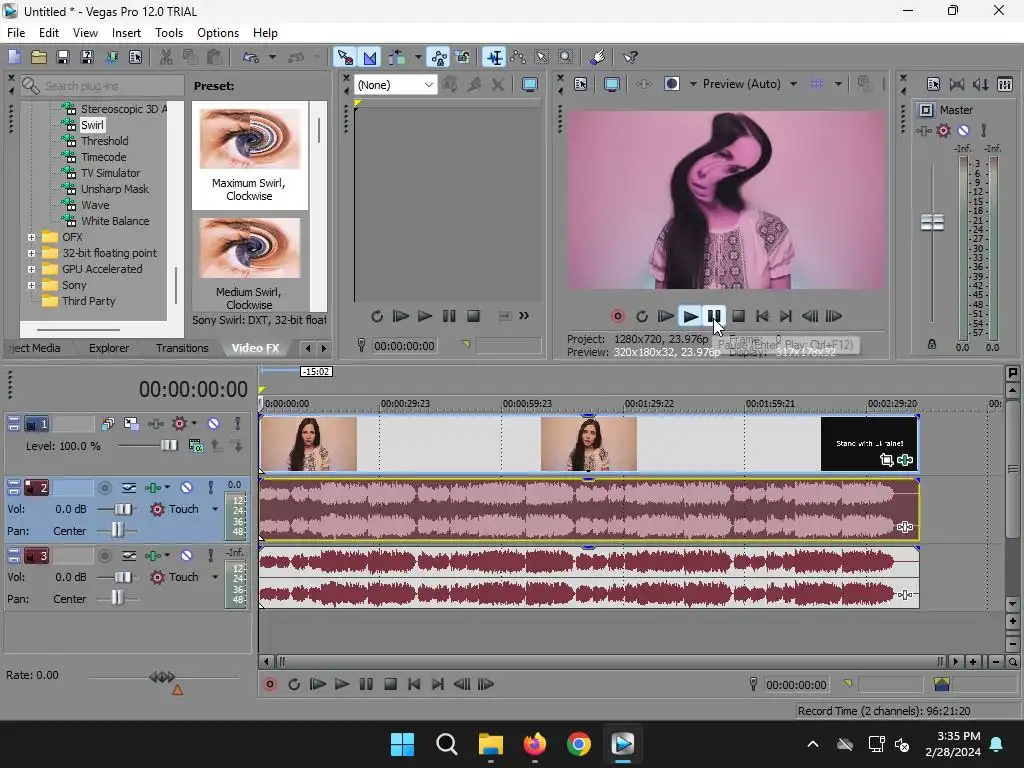Click Preview on External Monitor icon
Screen dimensions: 1024x768
[x=612, y=84]
